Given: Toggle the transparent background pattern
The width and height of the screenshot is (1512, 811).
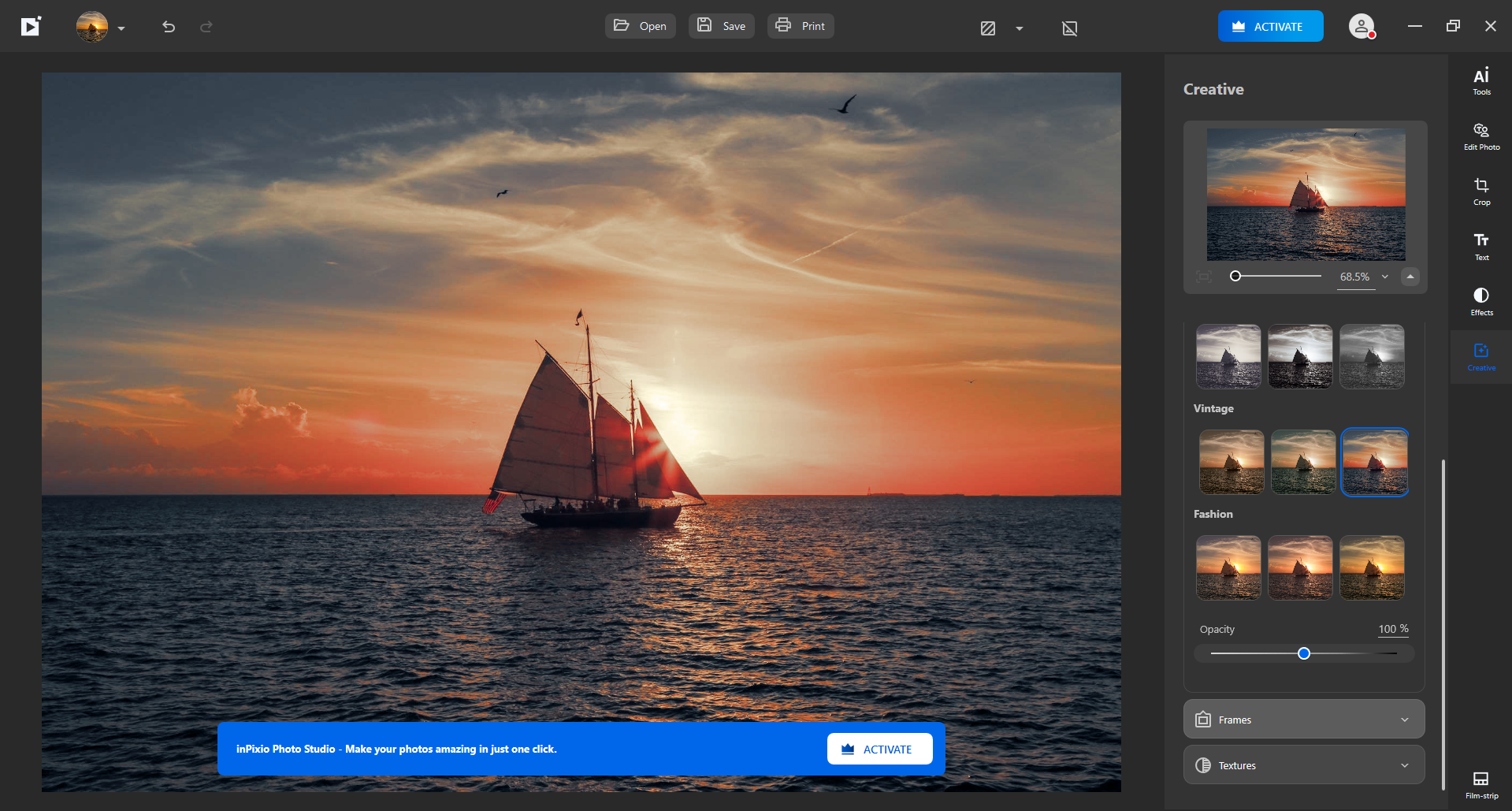Looking at the screenshot, I should 989,28.
